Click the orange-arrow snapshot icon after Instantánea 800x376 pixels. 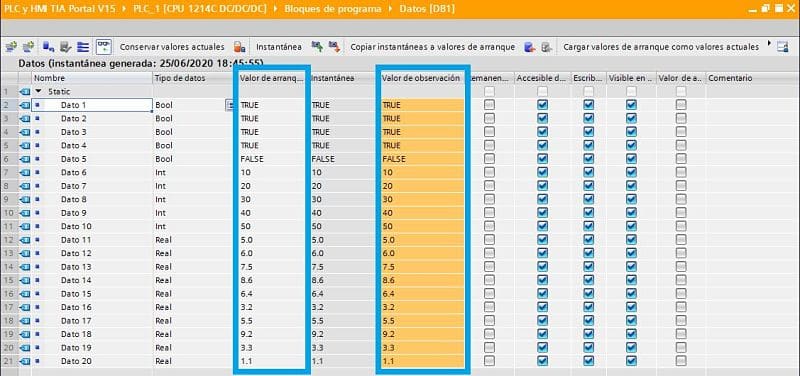(334, 47)
